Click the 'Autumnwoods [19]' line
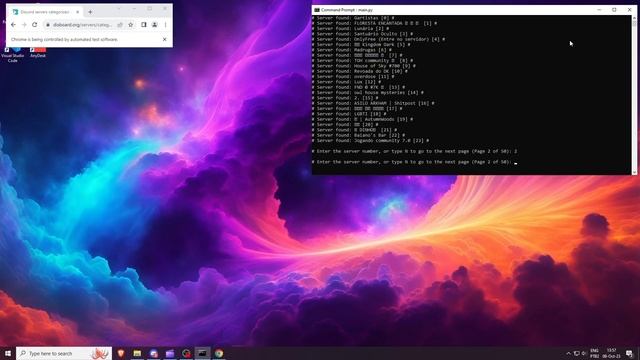Viewport: 640px width, 360px height. (363, 119)
